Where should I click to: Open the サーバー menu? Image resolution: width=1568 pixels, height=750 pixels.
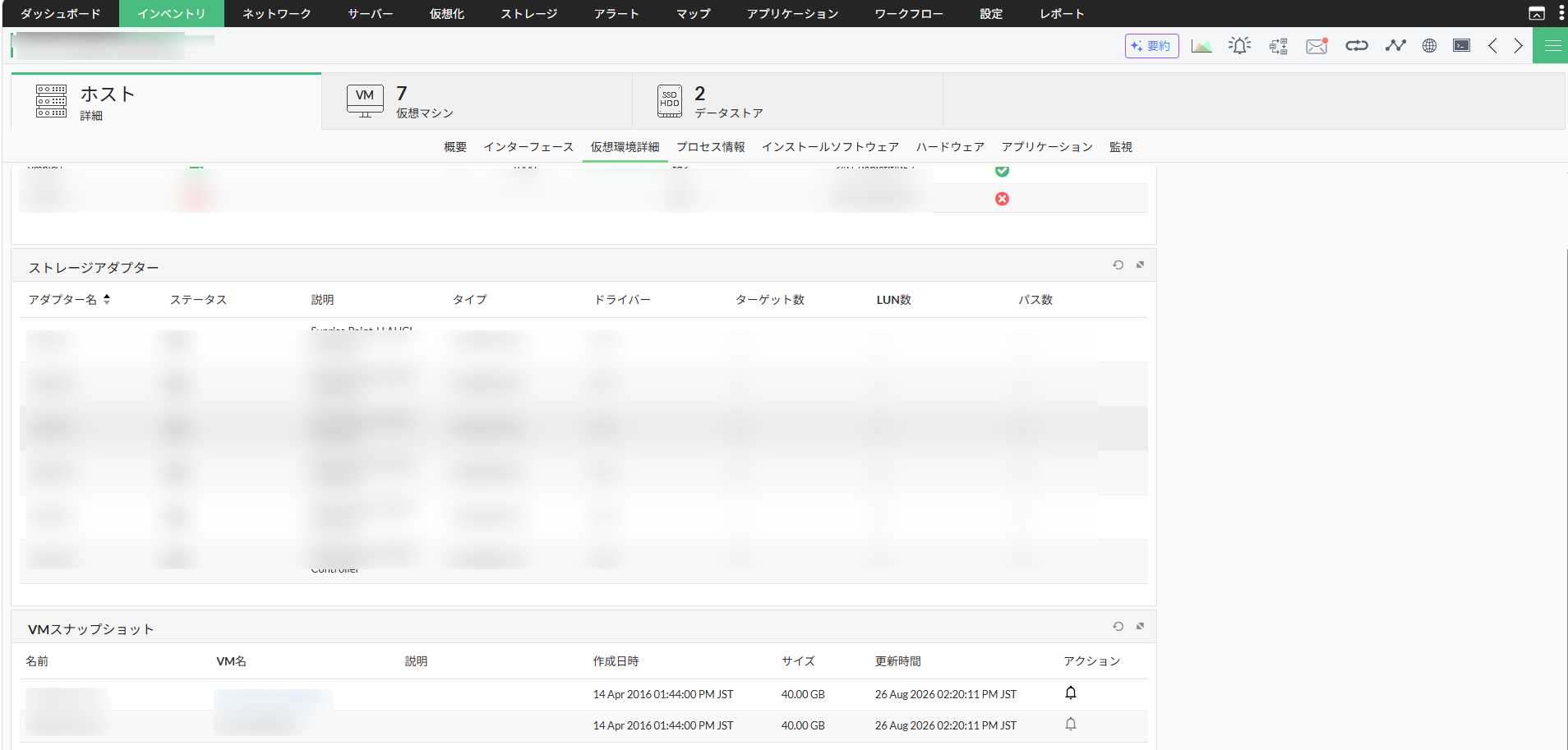[371, 14]
